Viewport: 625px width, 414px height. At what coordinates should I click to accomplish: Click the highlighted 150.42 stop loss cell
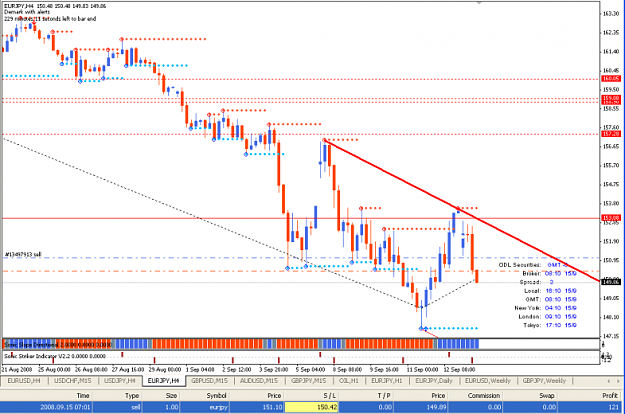click(x=312, y=407)
